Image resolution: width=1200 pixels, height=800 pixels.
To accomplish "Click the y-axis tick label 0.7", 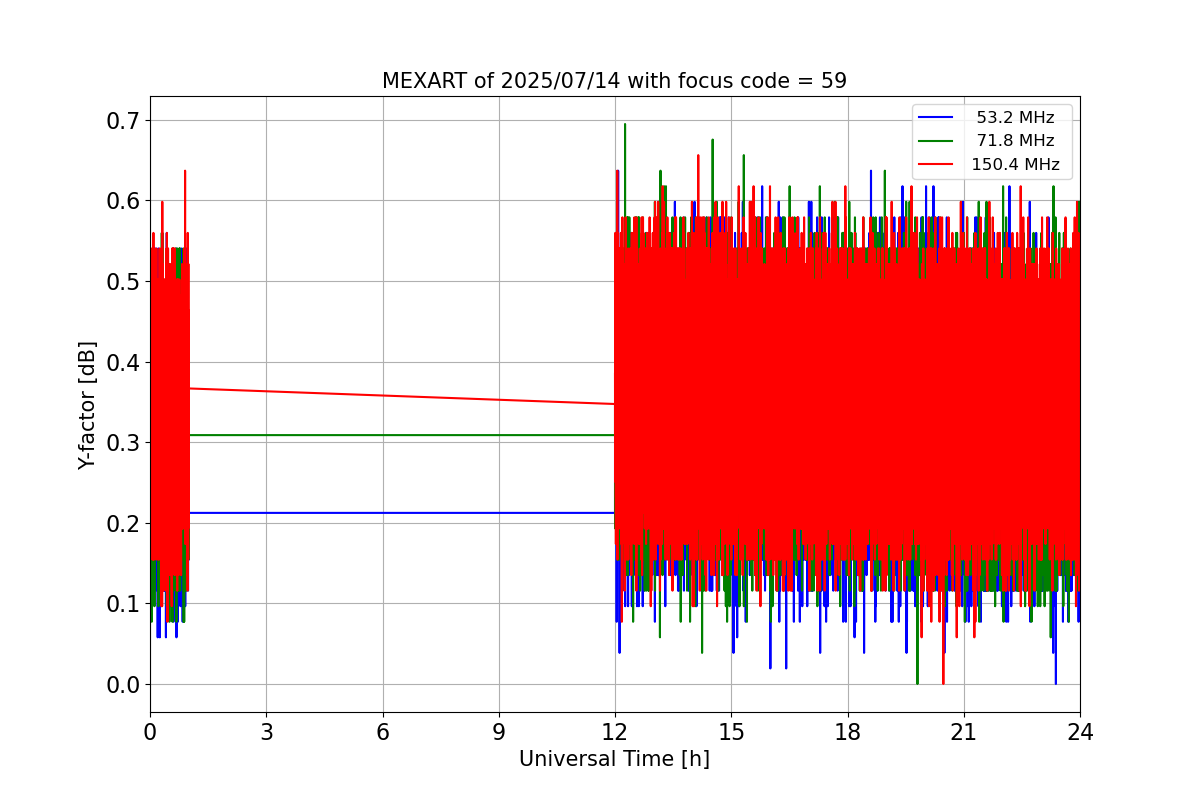I will click(x=124, y=121).
